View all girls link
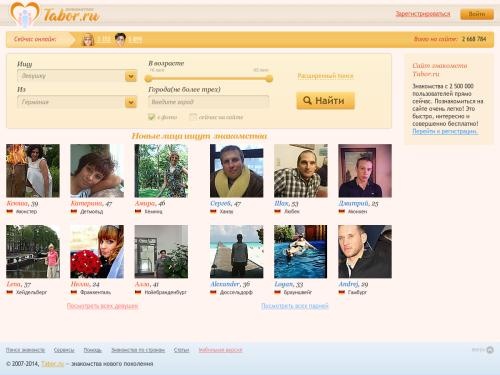 (102, 306)
